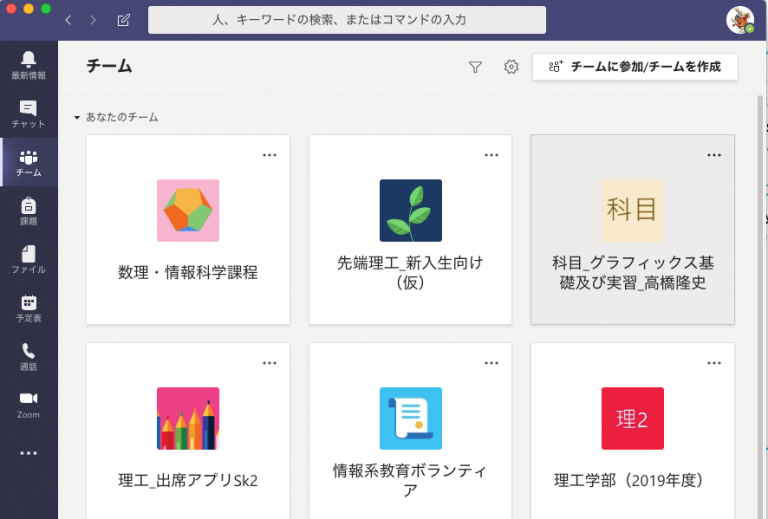Click チームに参加/チームを作成 button

(x=635, y=67)
